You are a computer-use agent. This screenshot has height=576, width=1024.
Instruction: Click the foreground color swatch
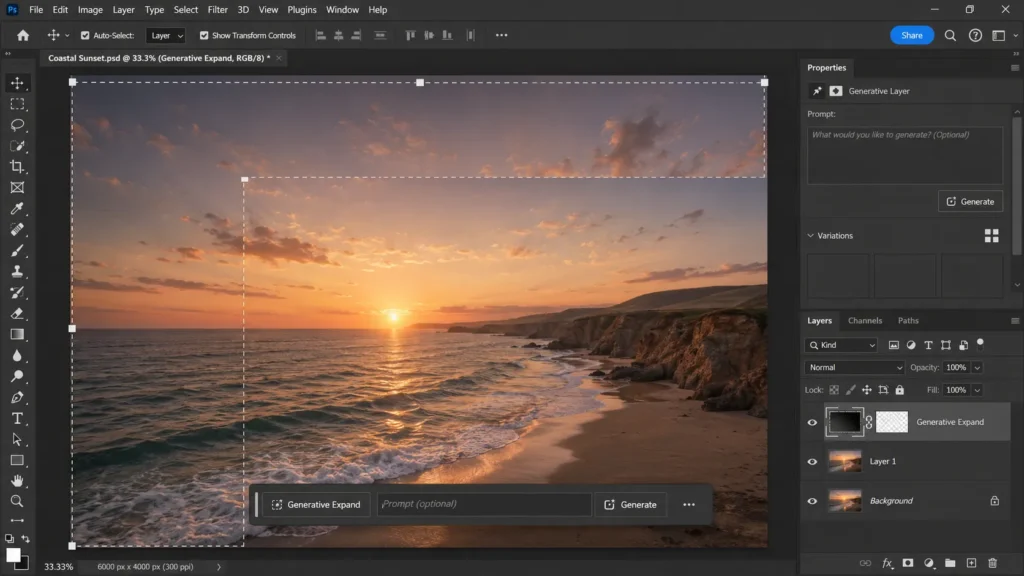[x=13, y=554]
